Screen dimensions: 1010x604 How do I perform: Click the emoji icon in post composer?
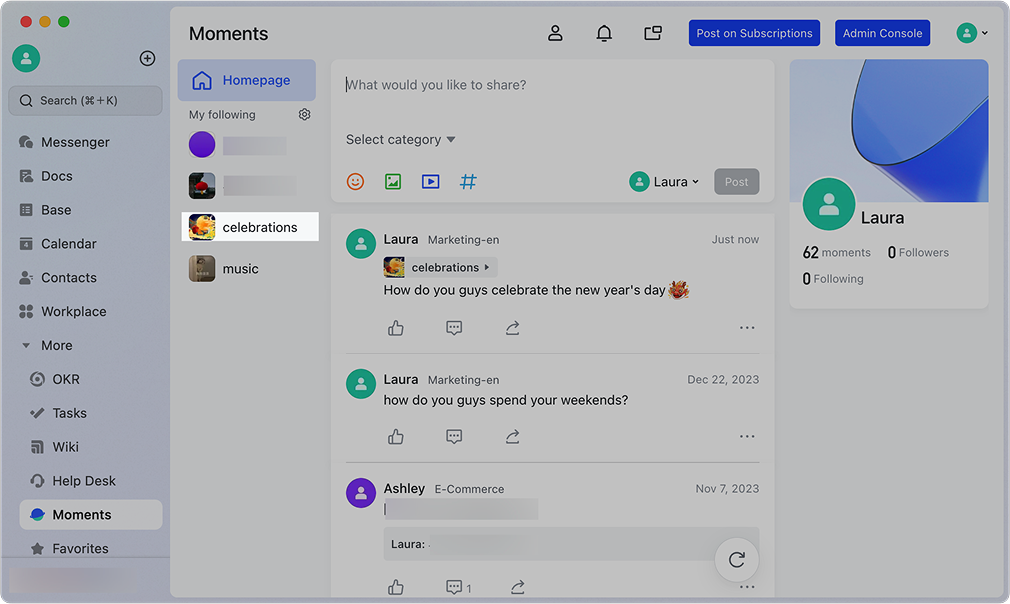(x=355, y=182)
